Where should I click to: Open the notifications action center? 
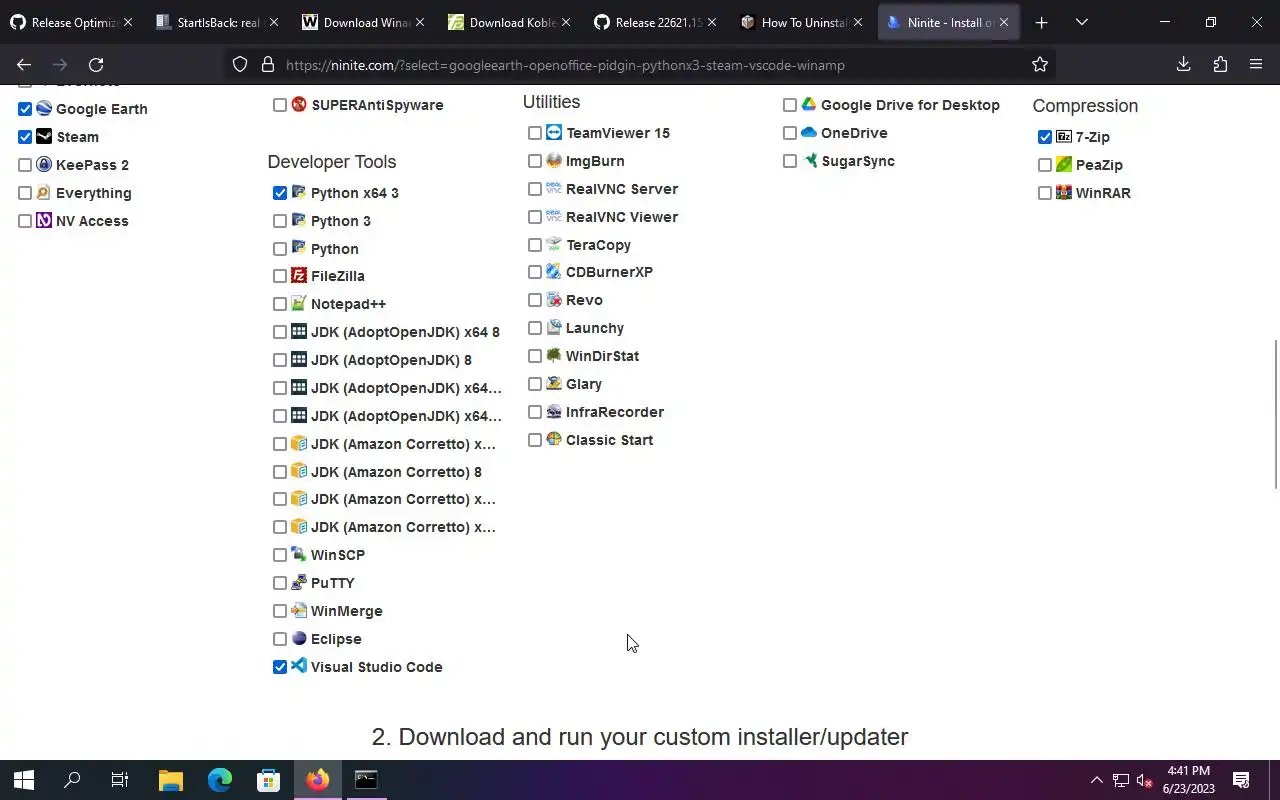[x=1241, y=780]
